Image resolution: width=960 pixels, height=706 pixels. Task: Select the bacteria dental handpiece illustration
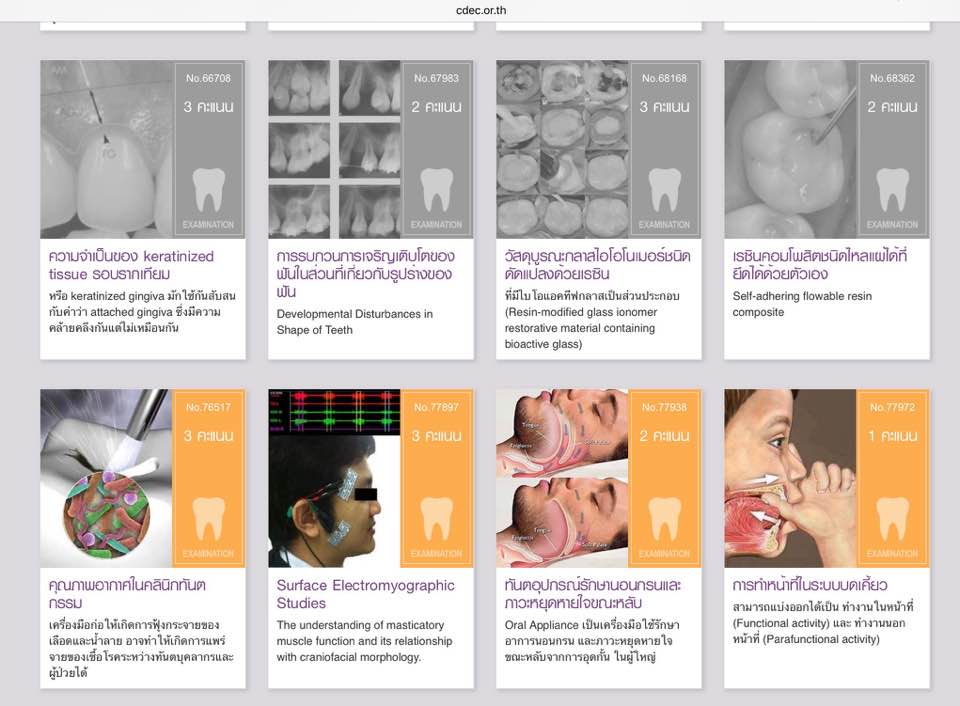tap(107, 478)
